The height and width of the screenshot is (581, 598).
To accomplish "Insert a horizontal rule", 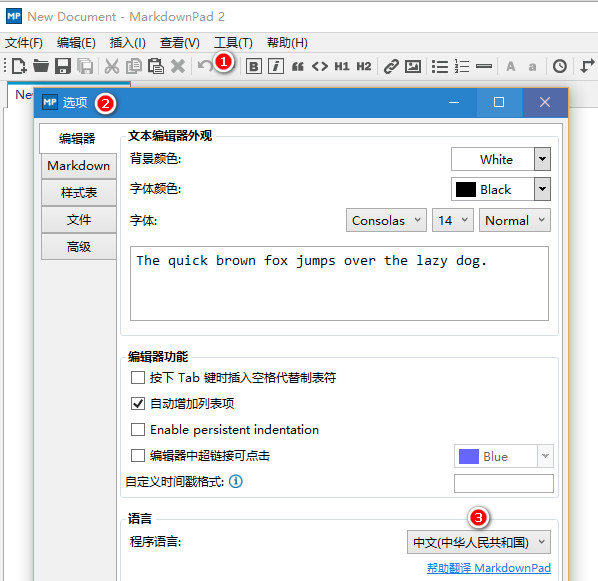I will click(x=484, y=66).
